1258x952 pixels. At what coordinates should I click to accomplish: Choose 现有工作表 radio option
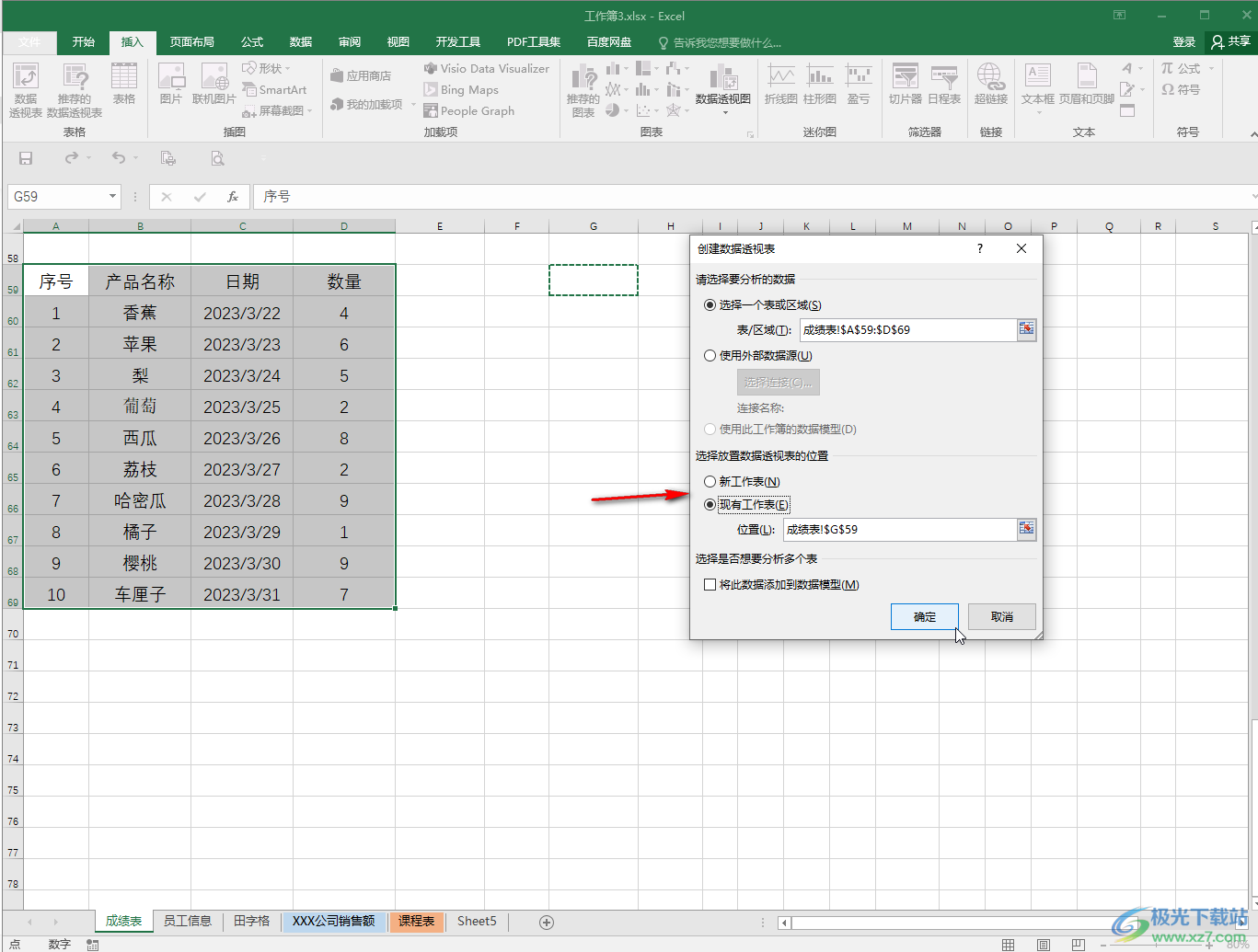[710, 504]
